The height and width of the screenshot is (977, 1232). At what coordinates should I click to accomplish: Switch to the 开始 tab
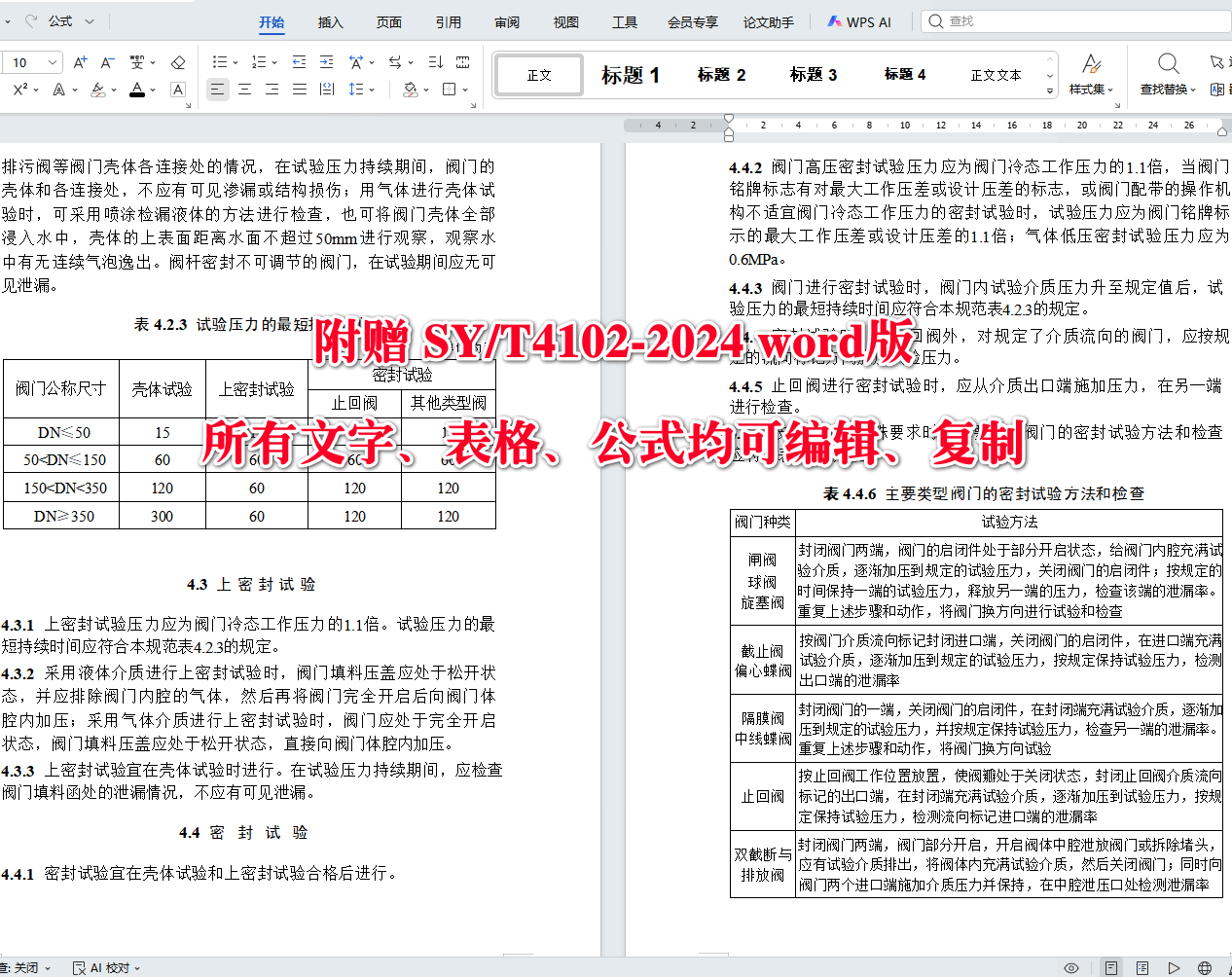click(272, 21)
